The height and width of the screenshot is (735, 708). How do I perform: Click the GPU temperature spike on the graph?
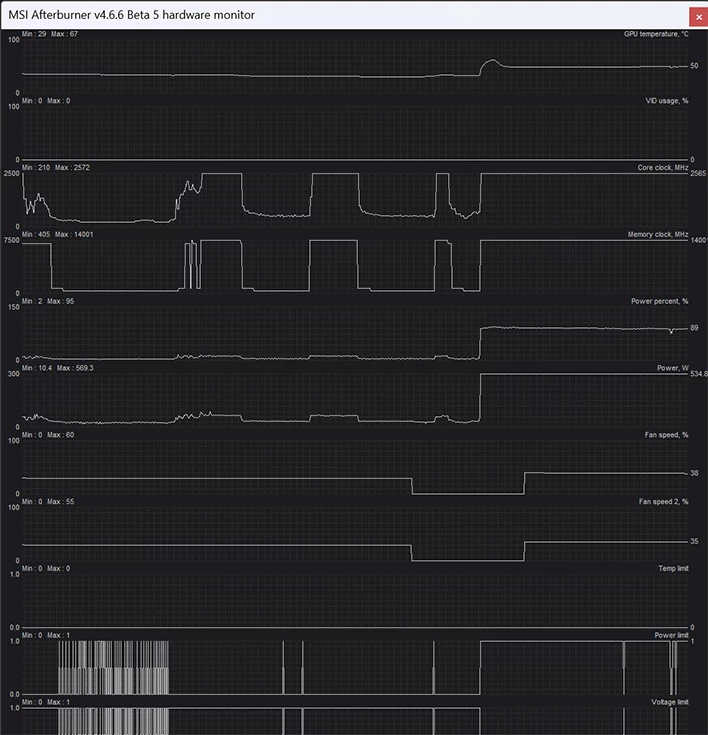click(x=492, y=60)
